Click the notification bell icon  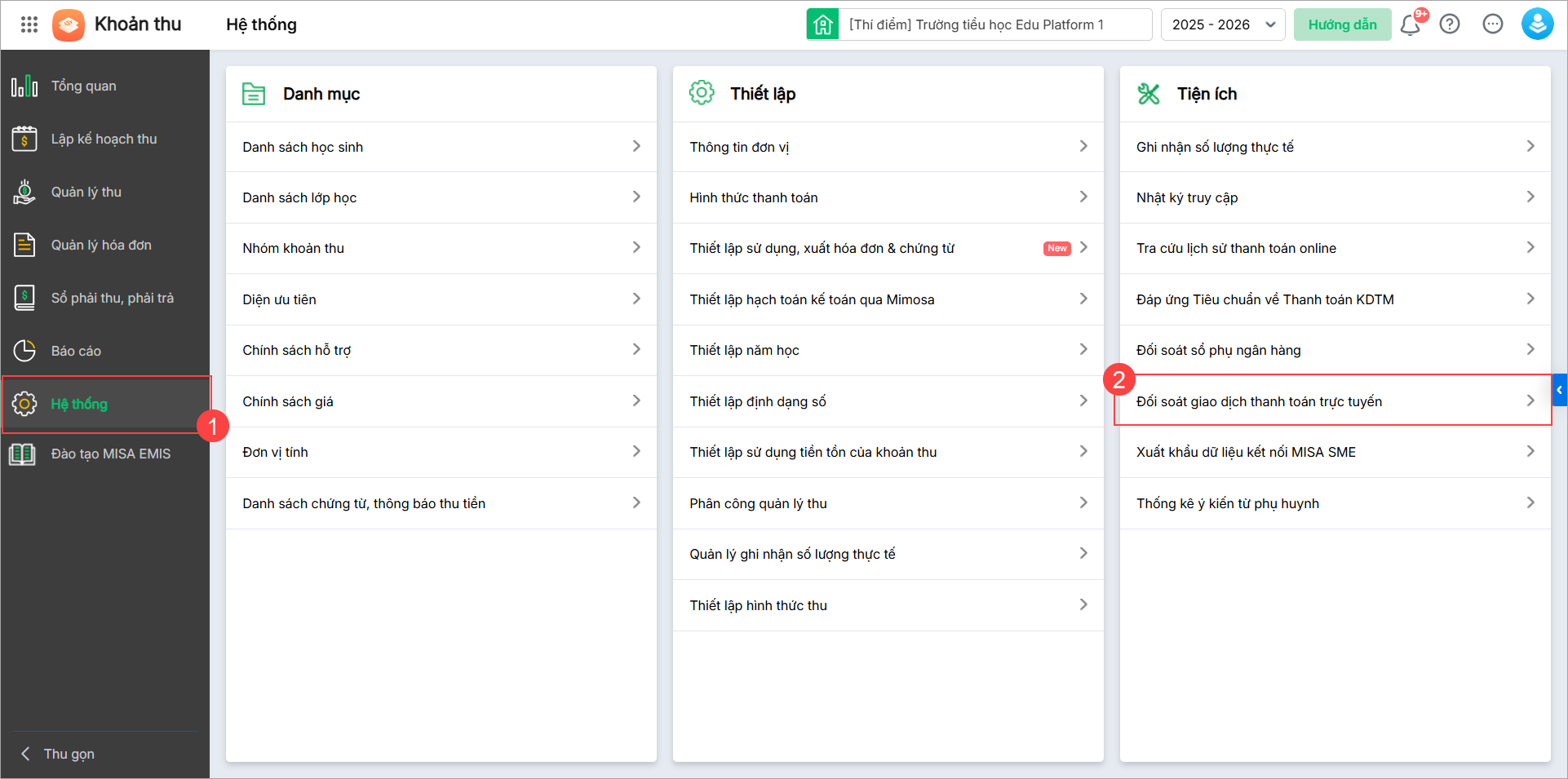pos(1410,25)
